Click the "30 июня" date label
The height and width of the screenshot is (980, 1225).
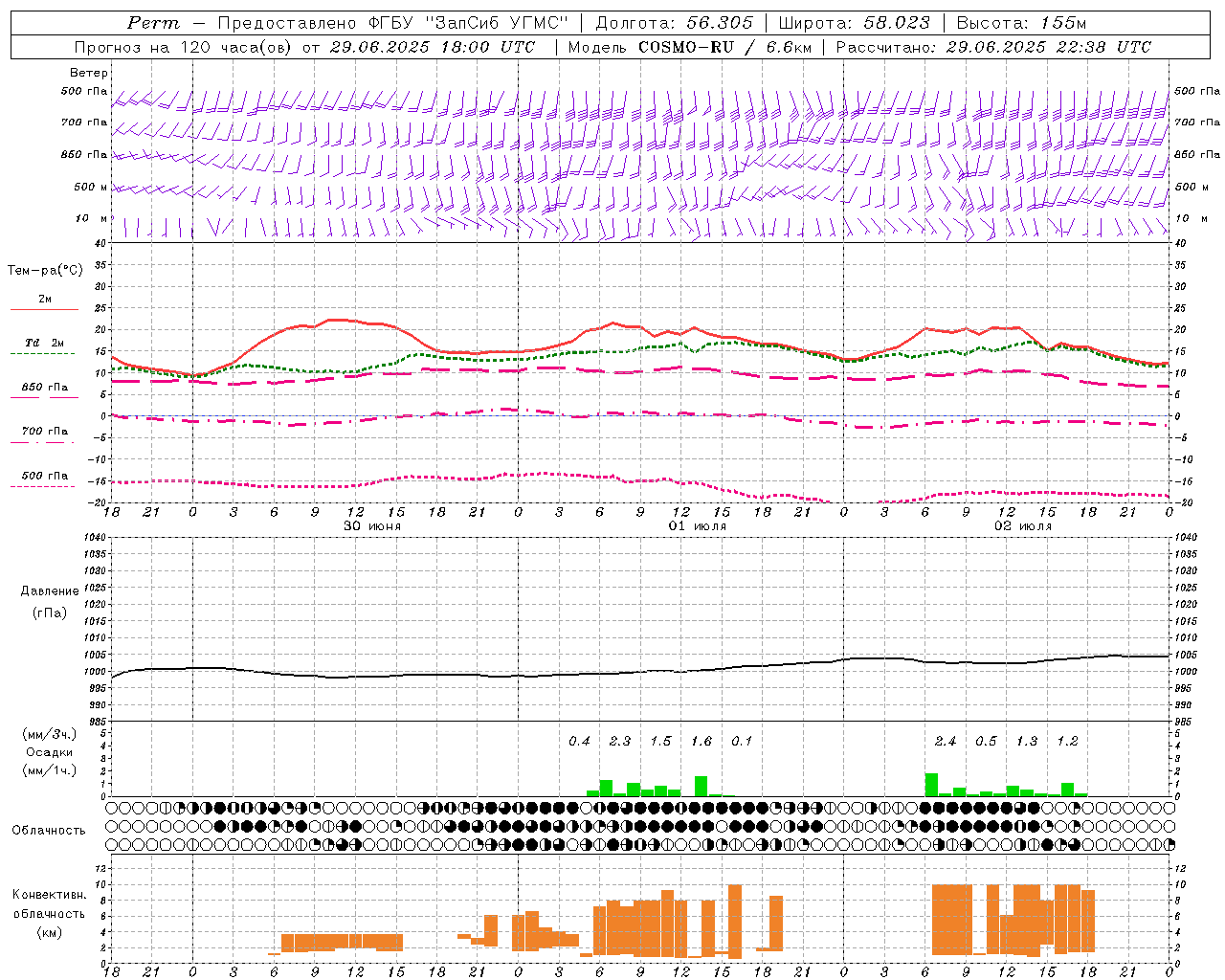(x=372, y=526)
